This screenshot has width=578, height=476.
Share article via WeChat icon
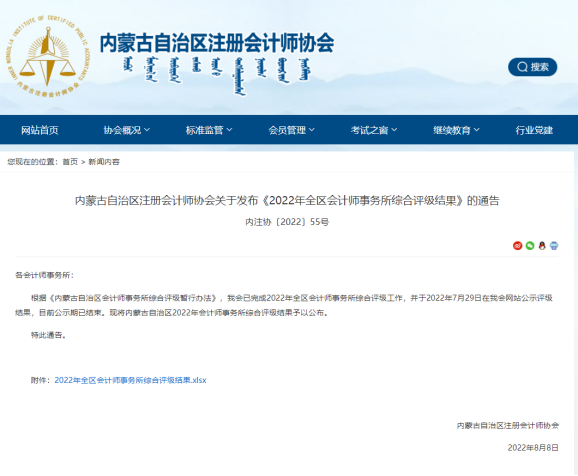(530, 246)
